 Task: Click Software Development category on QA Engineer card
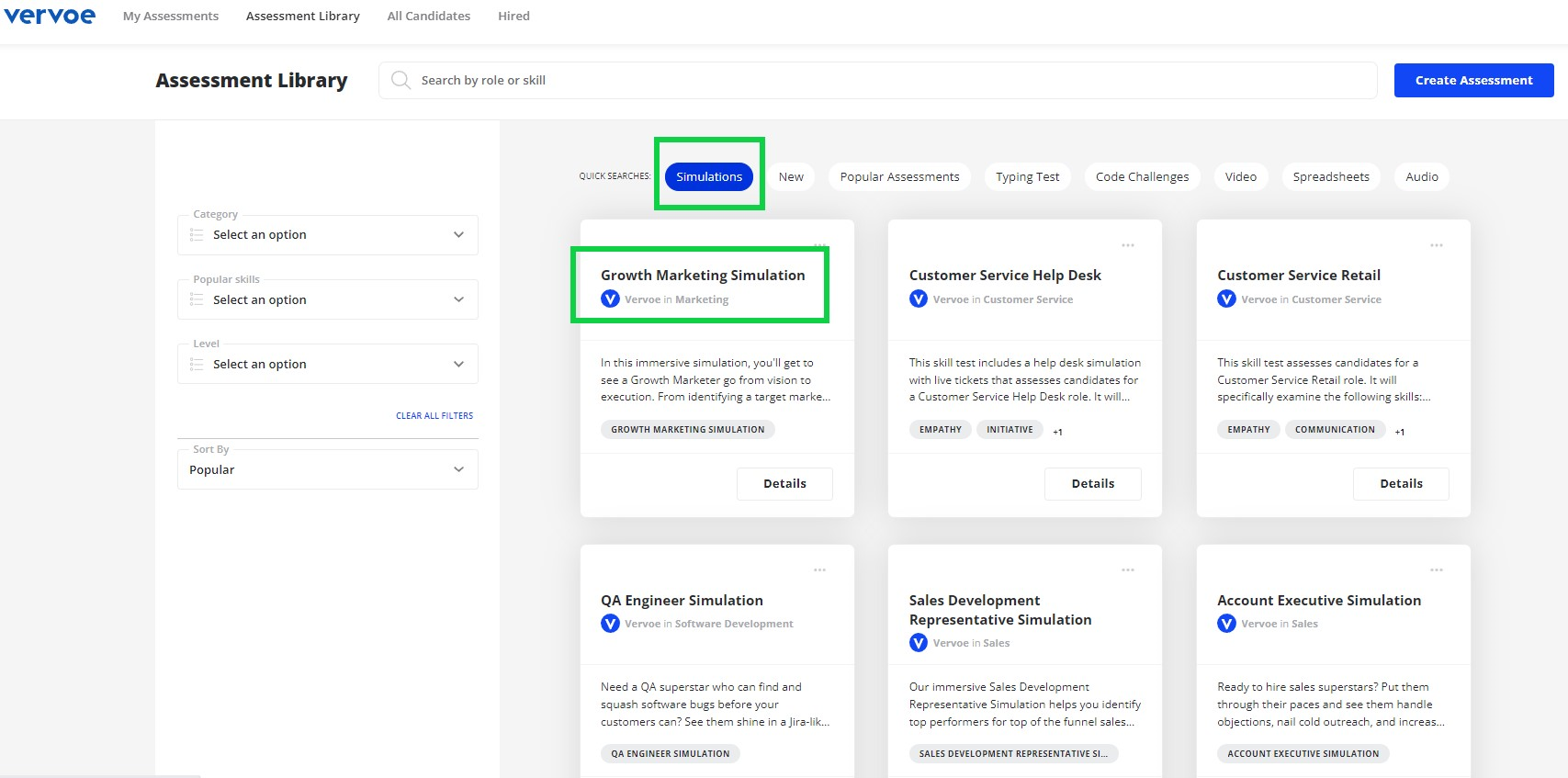tap(734, 624)
